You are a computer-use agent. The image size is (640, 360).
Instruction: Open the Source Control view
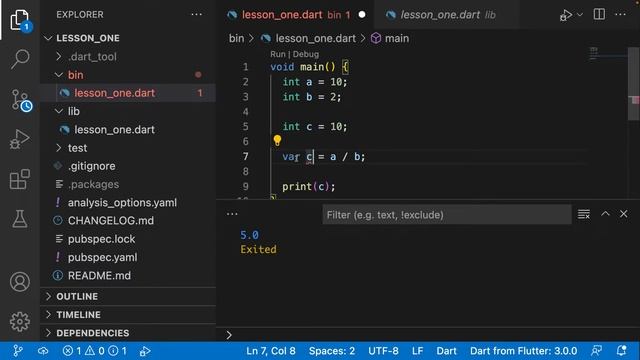click(20, 100)
